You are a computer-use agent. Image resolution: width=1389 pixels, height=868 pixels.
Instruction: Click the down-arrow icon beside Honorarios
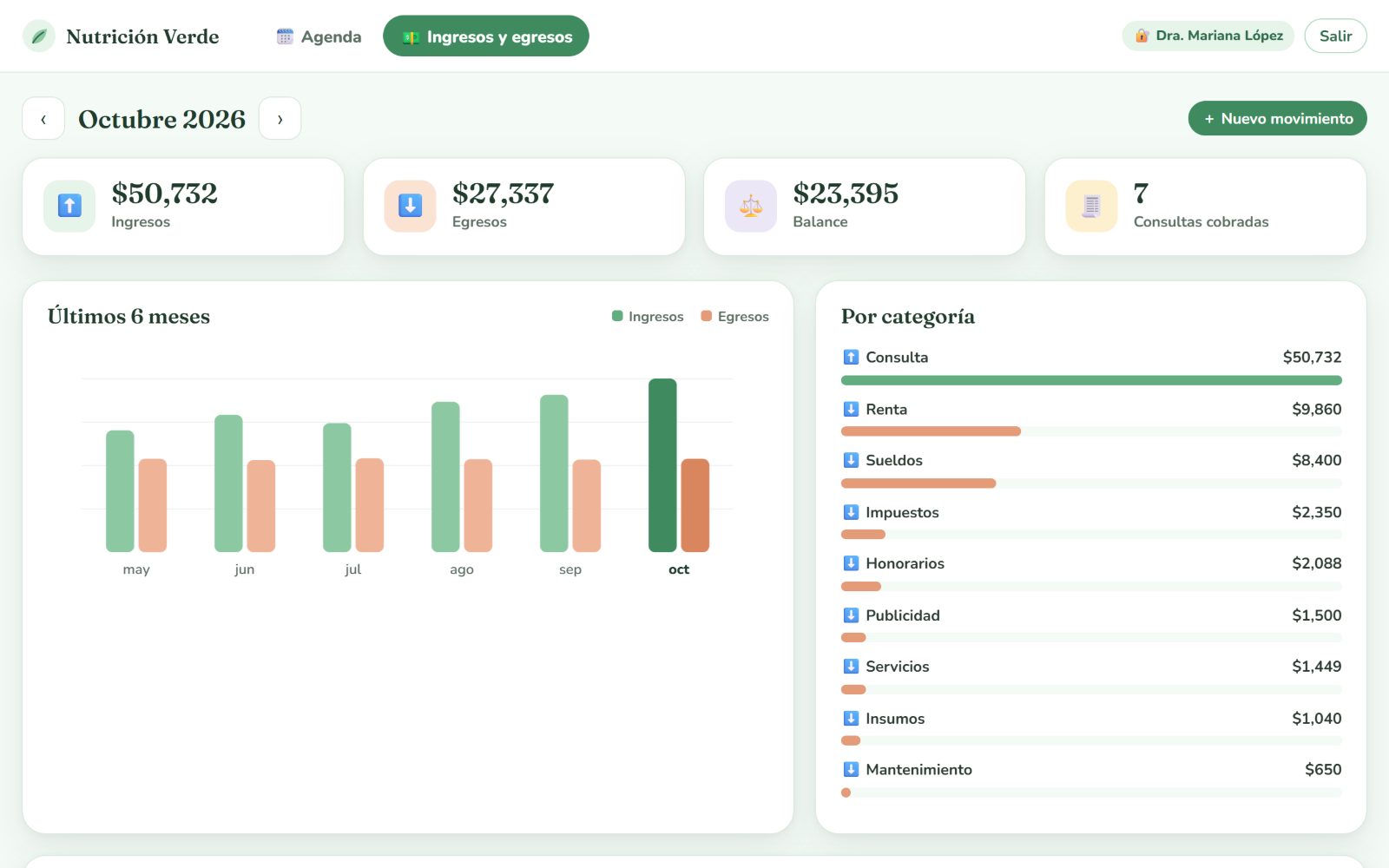[x=851, y=563]
